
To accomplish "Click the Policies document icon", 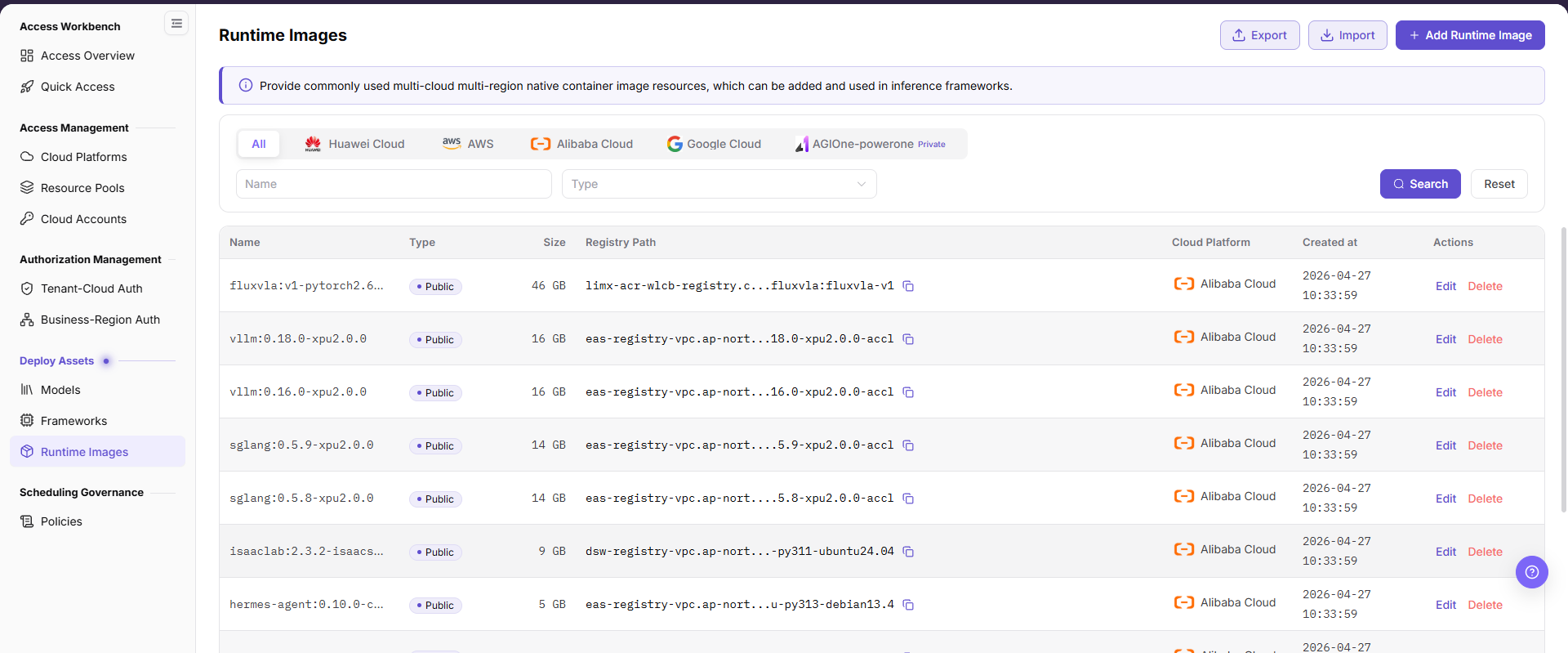I will [27, 521].
